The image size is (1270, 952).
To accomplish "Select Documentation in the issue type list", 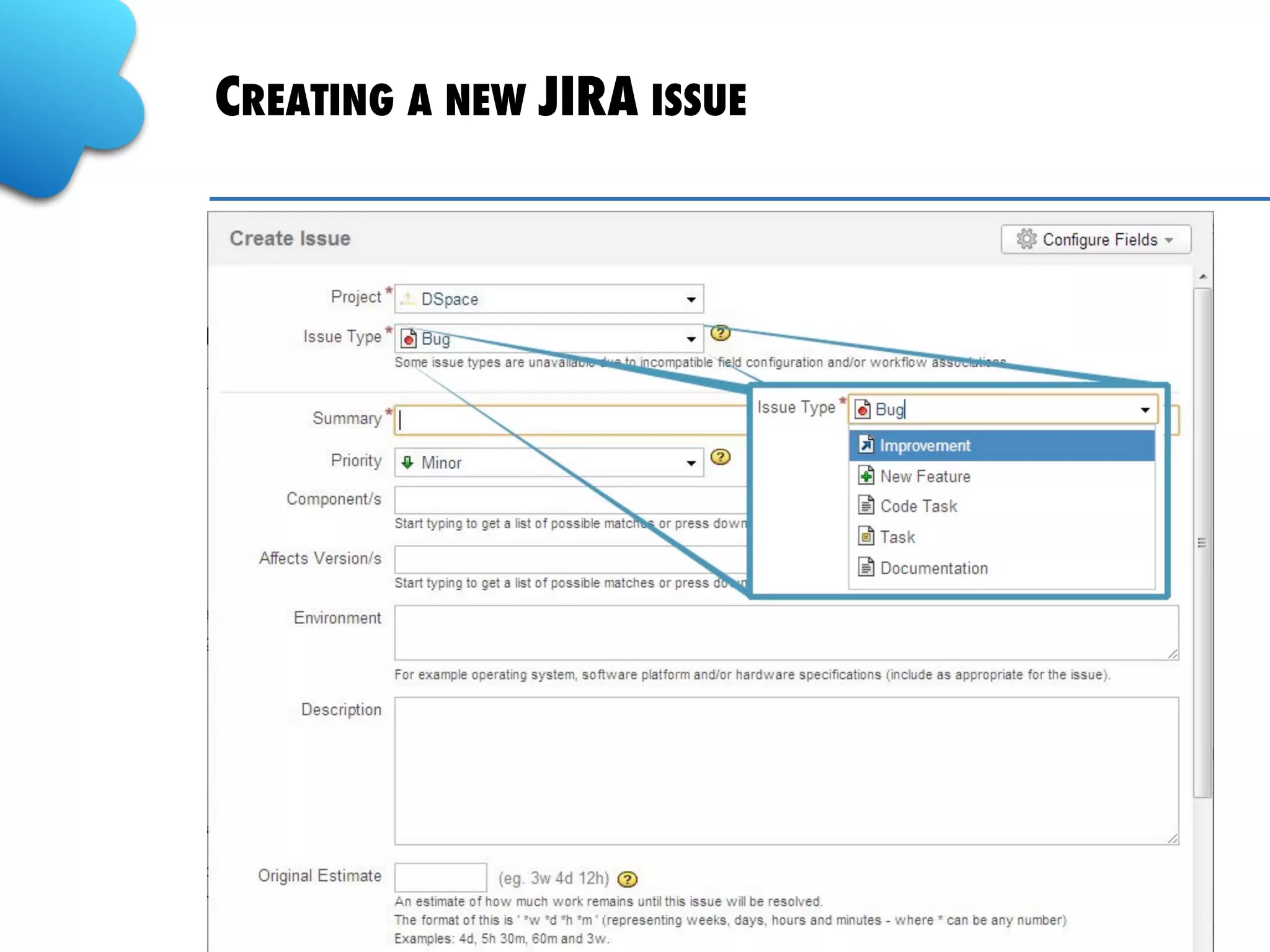I will coord(1001,568).
